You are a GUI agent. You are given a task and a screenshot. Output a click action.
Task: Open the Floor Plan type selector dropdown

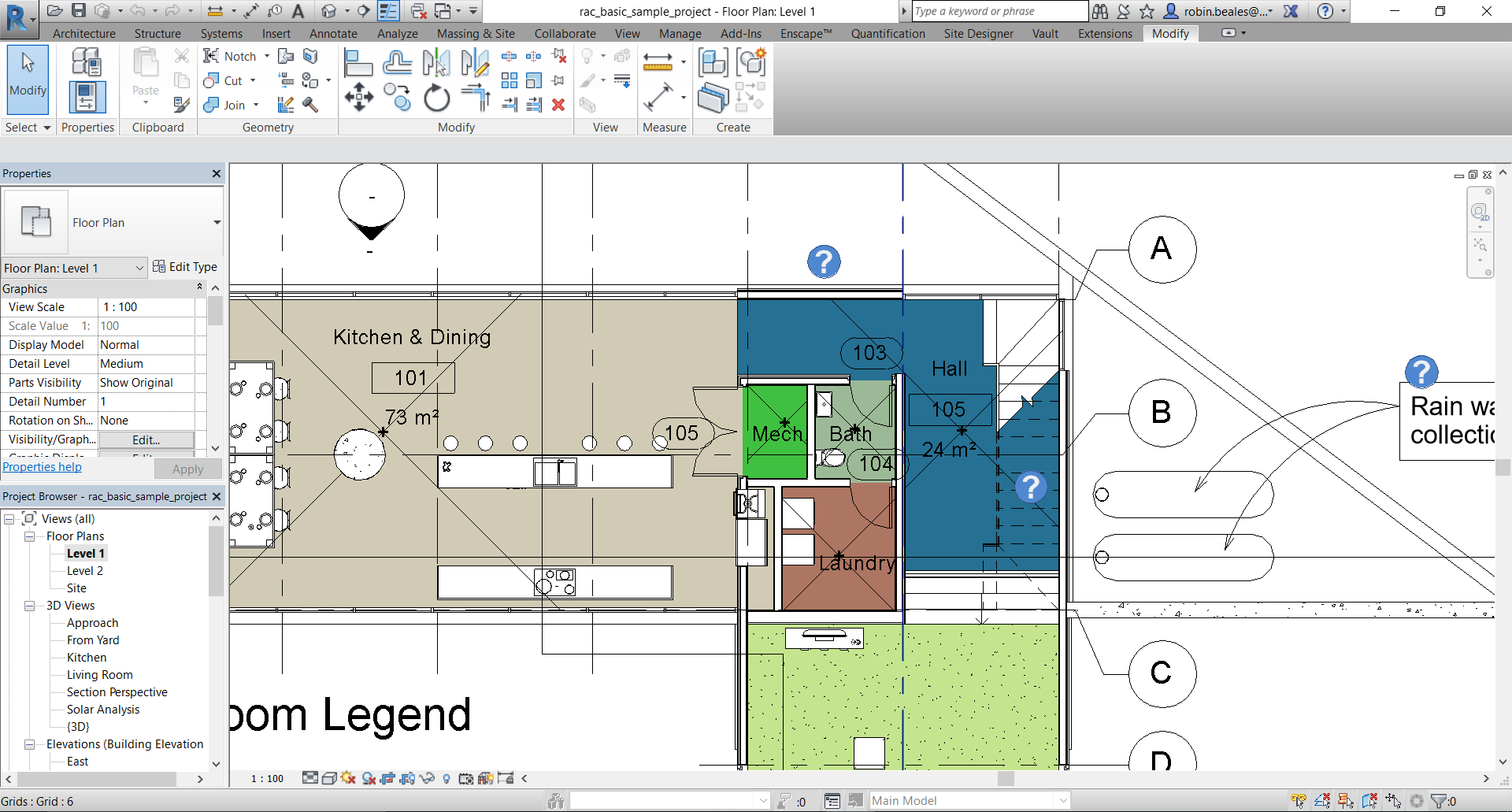click(x=217, y=223)
